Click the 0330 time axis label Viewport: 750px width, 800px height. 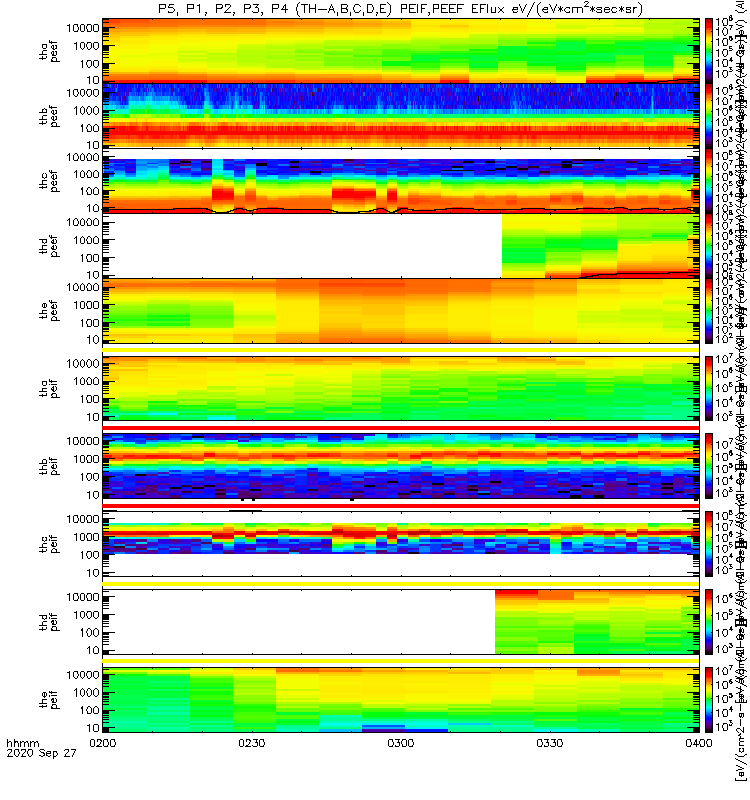click(x=549, y=743)
